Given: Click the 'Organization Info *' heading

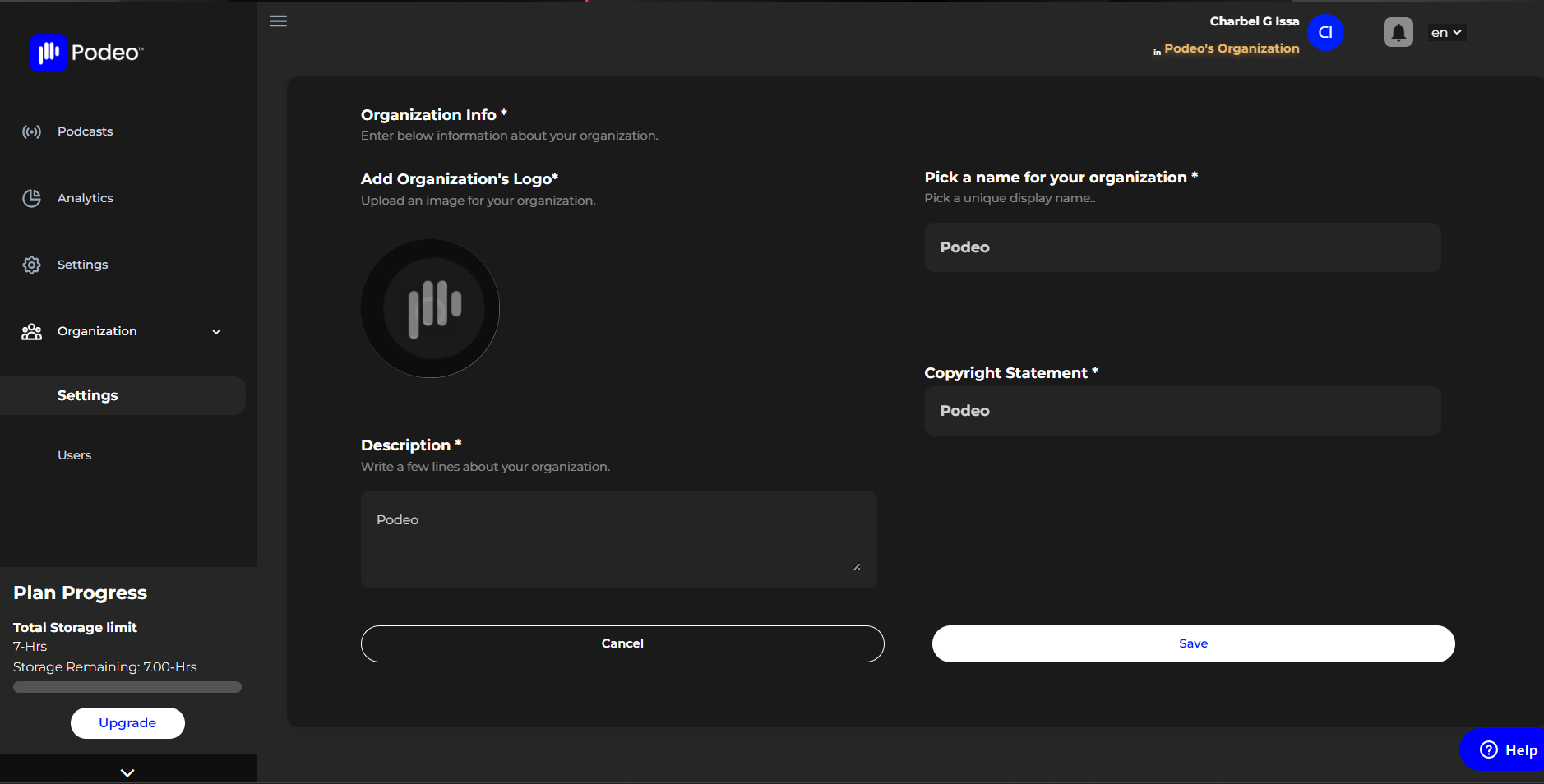Looking at the screenshot, I should pos(434,115).
